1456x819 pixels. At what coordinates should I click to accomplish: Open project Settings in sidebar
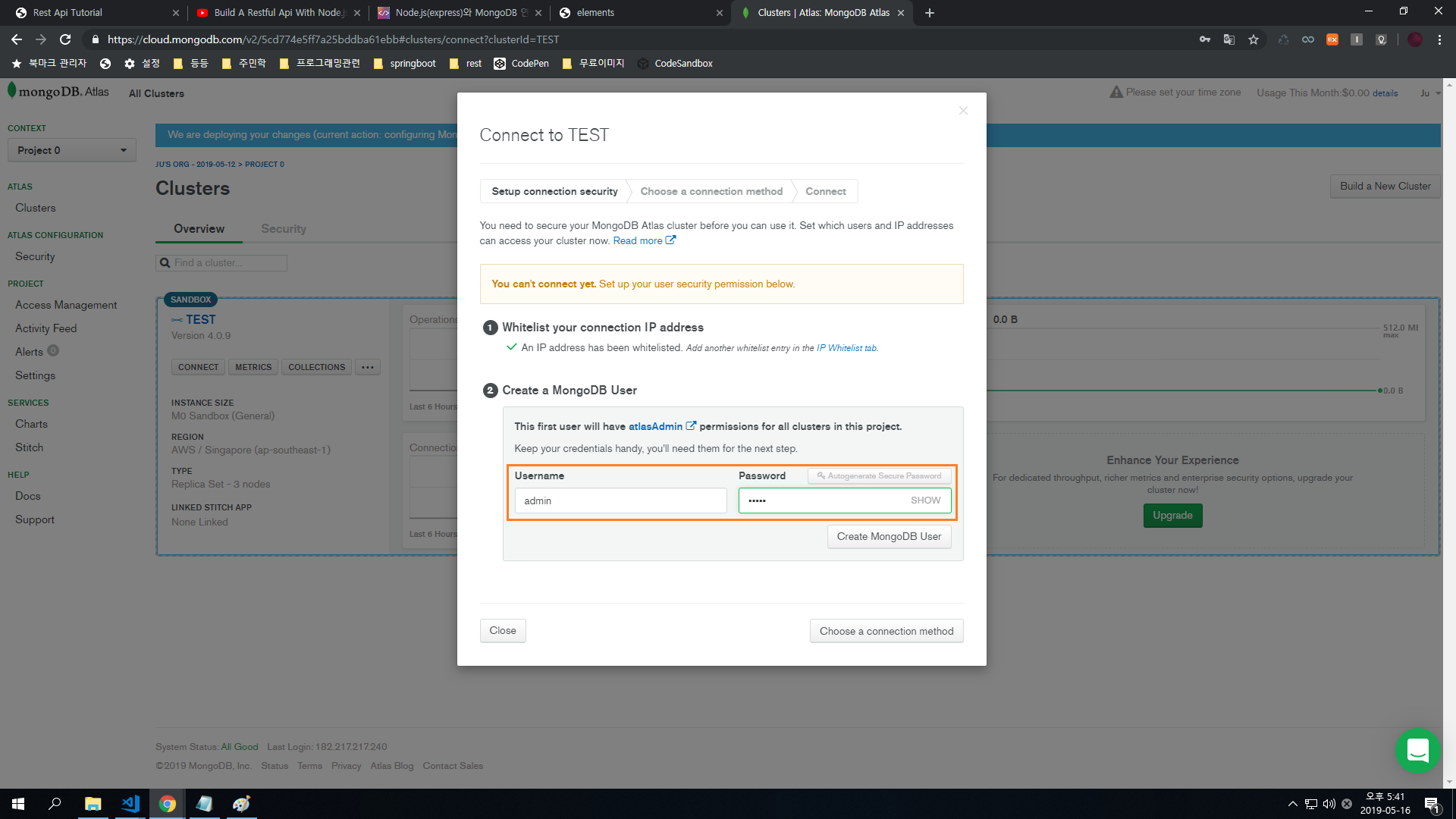pyautogui.click(x=35, y=375)
